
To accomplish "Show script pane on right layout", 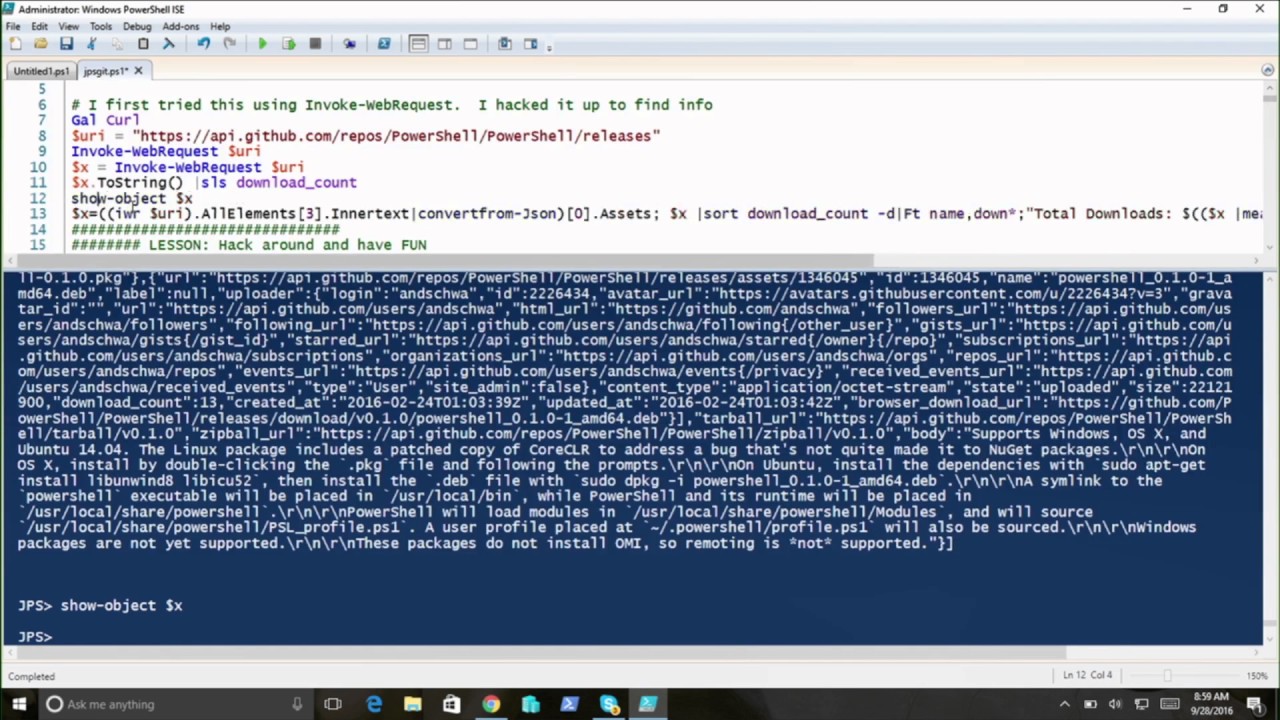I will point(444,44).
